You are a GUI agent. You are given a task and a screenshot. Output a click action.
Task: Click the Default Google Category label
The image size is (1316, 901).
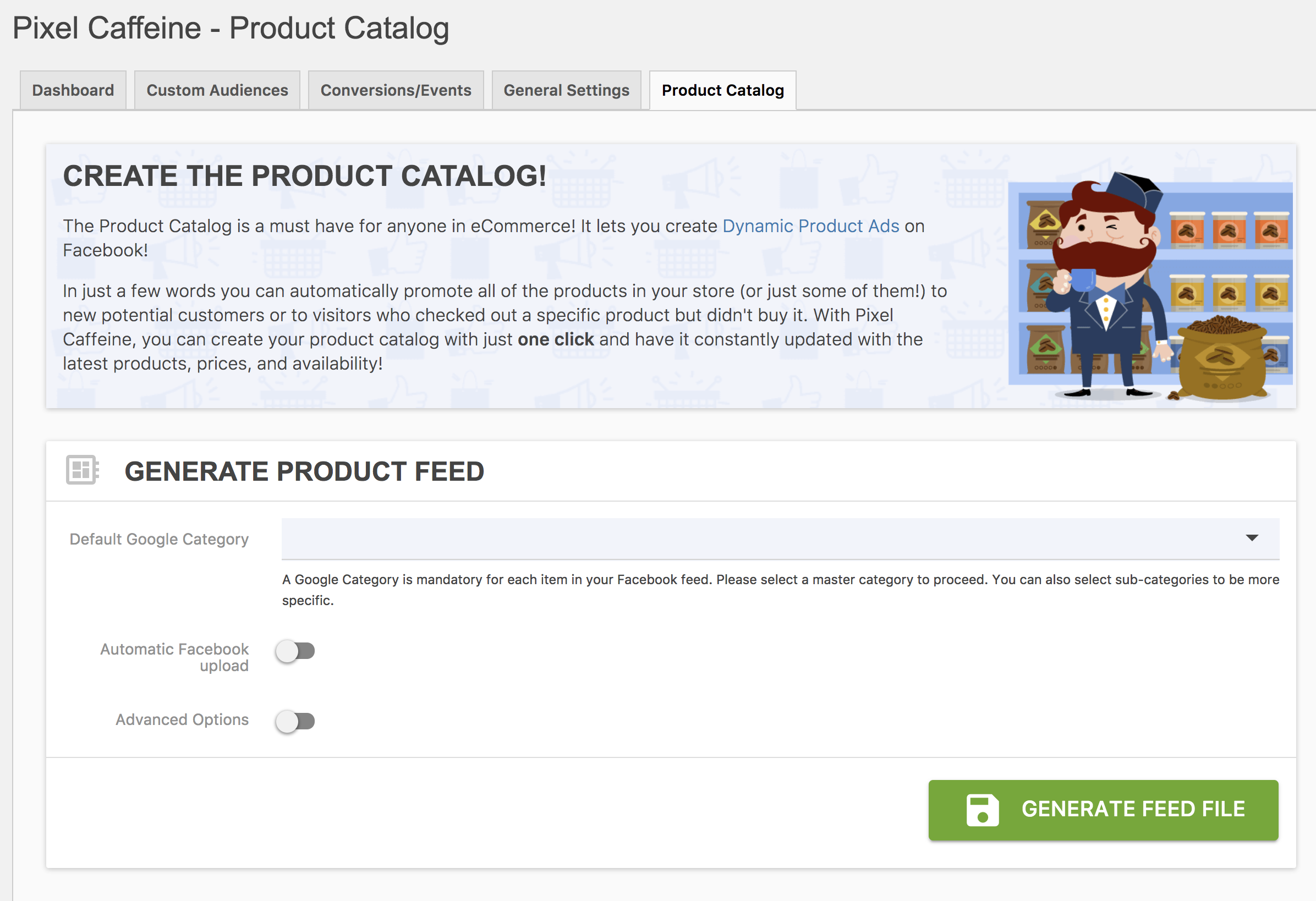[x=159, y=539]
